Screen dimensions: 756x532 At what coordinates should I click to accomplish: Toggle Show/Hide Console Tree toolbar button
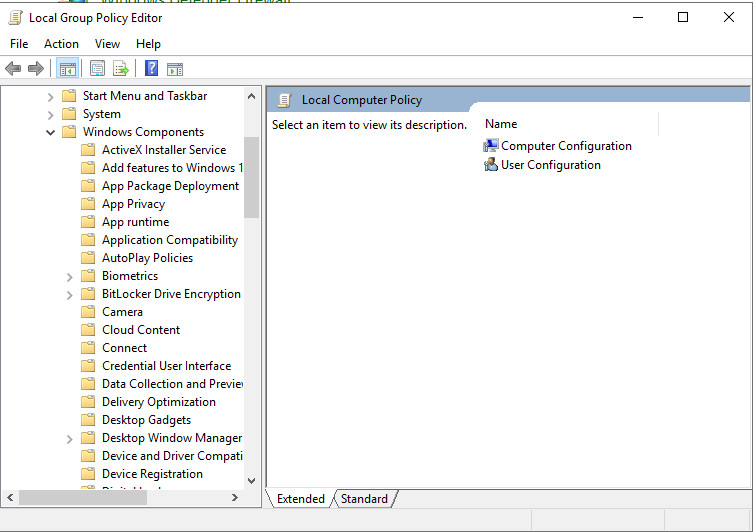[x=68, y=69]
